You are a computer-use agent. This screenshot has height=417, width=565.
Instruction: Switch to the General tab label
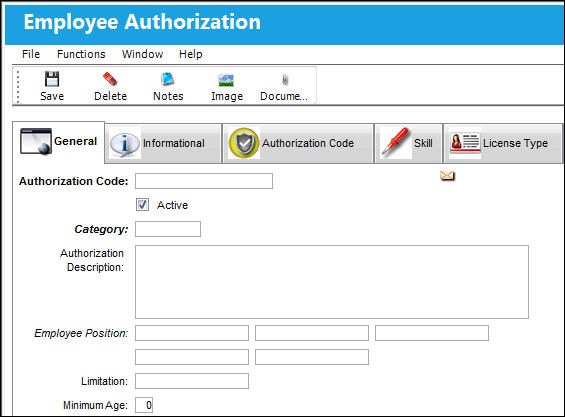tap(75, 141)
